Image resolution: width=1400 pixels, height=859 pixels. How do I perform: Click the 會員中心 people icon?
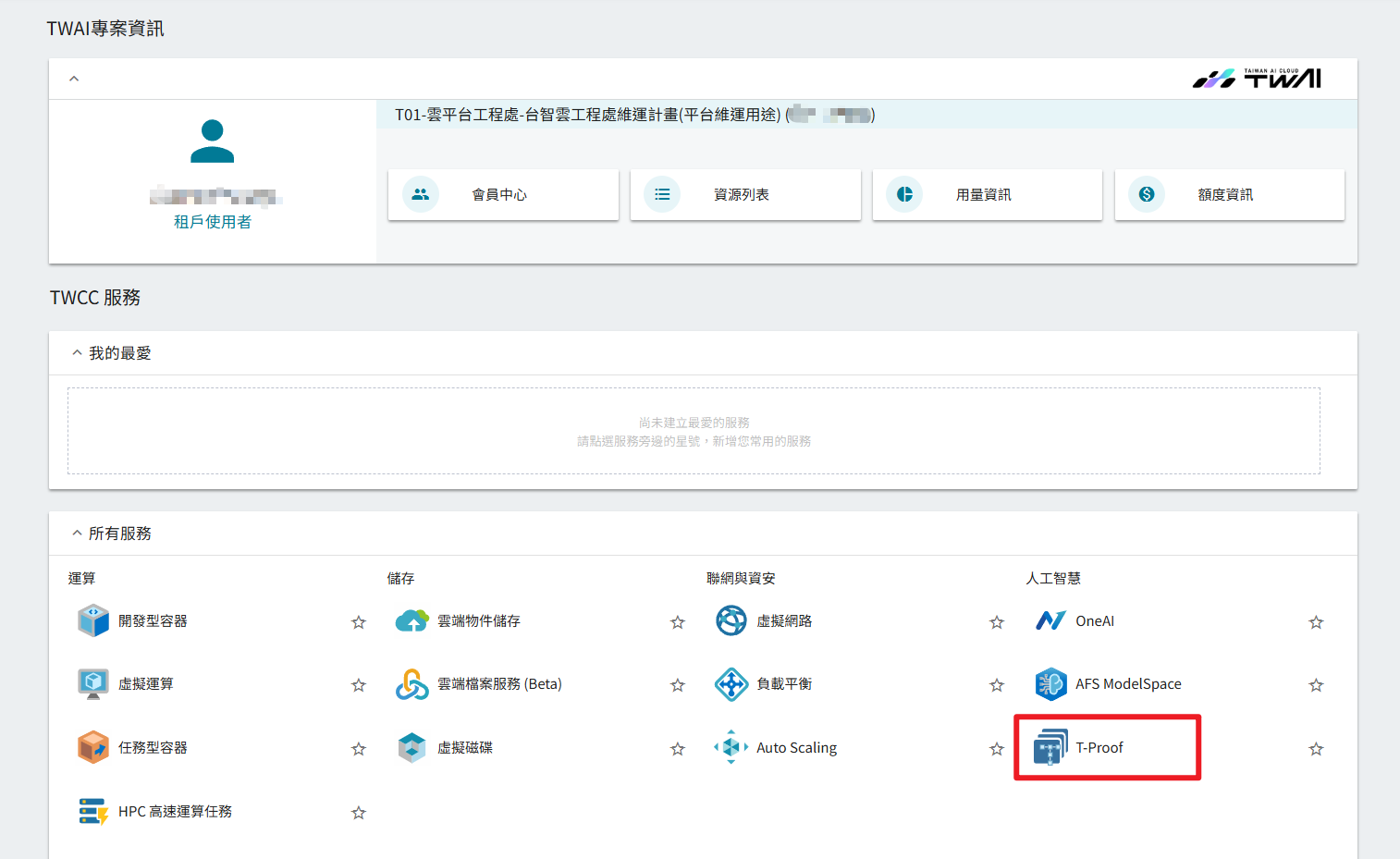(x=421, y=194)
